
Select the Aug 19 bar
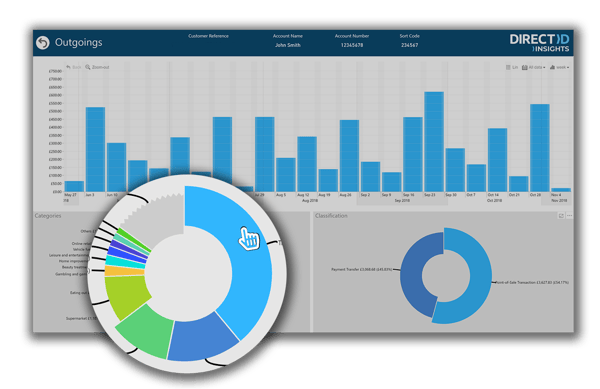click(x=328, y=181)
